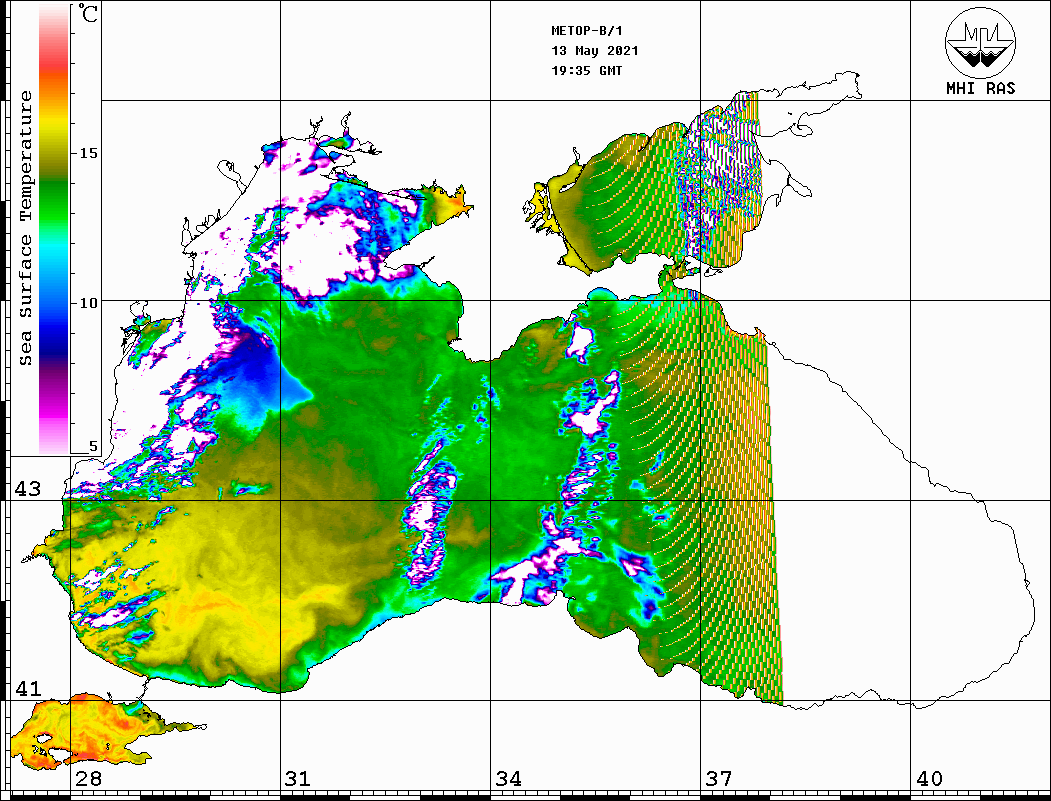The width and height of the screenshot is (1051, 801).
Task: Click the latitude label 41
Action: pos(27,688)
